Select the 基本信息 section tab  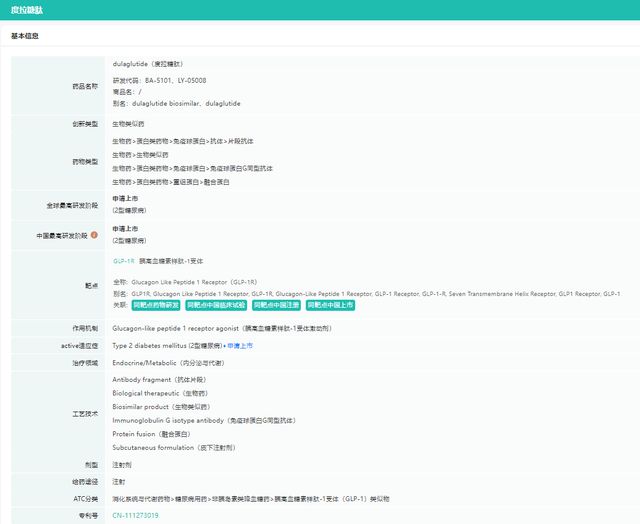click(24, 36)
